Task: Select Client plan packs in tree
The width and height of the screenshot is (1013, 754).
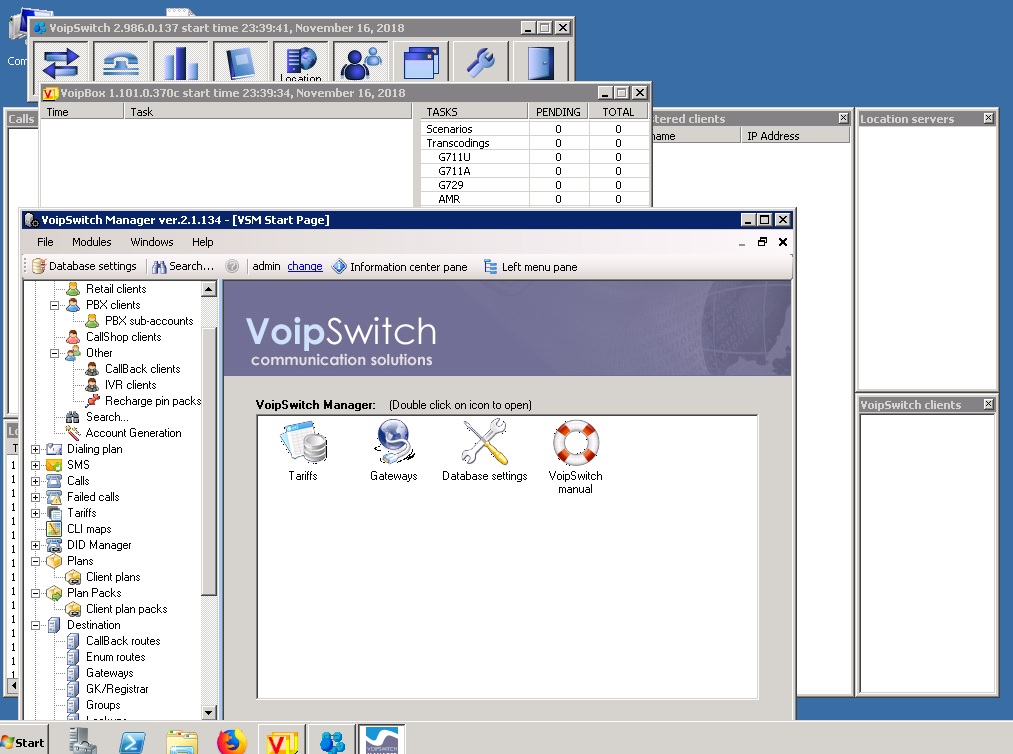Action: point(127,609)
